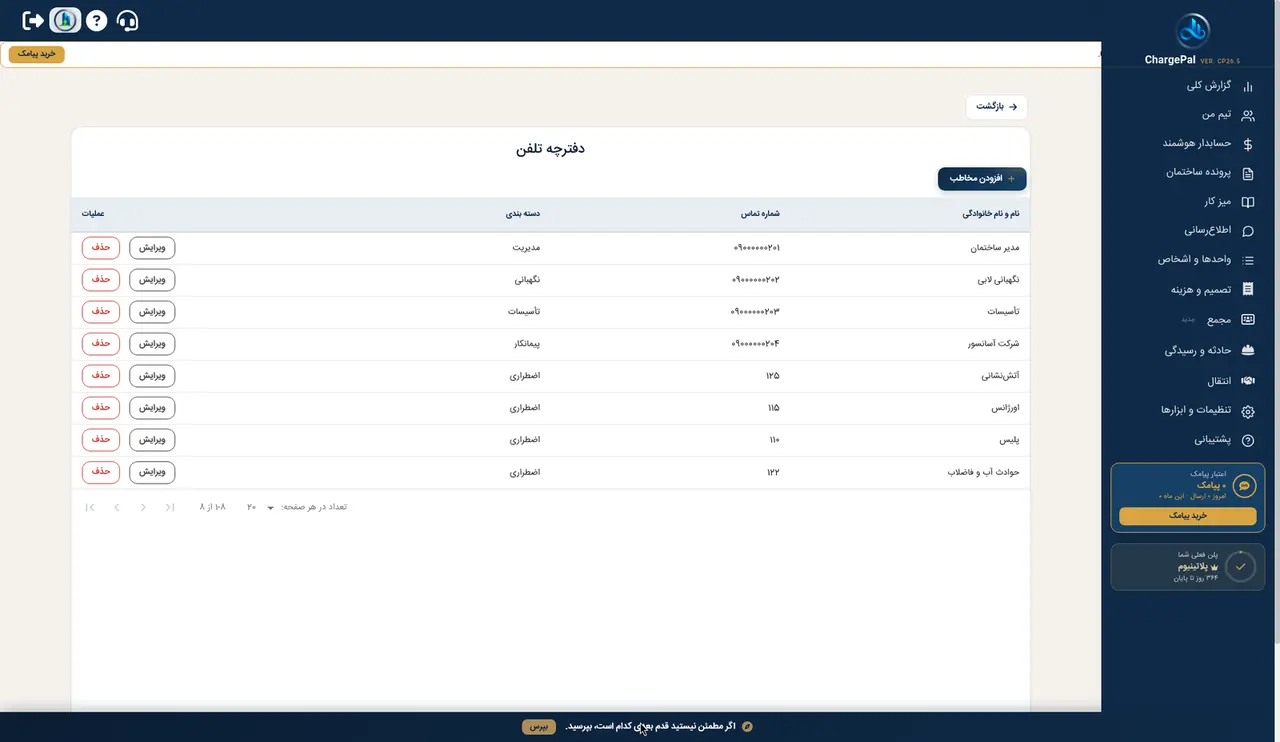Click the logout icon in top bar

33,20
